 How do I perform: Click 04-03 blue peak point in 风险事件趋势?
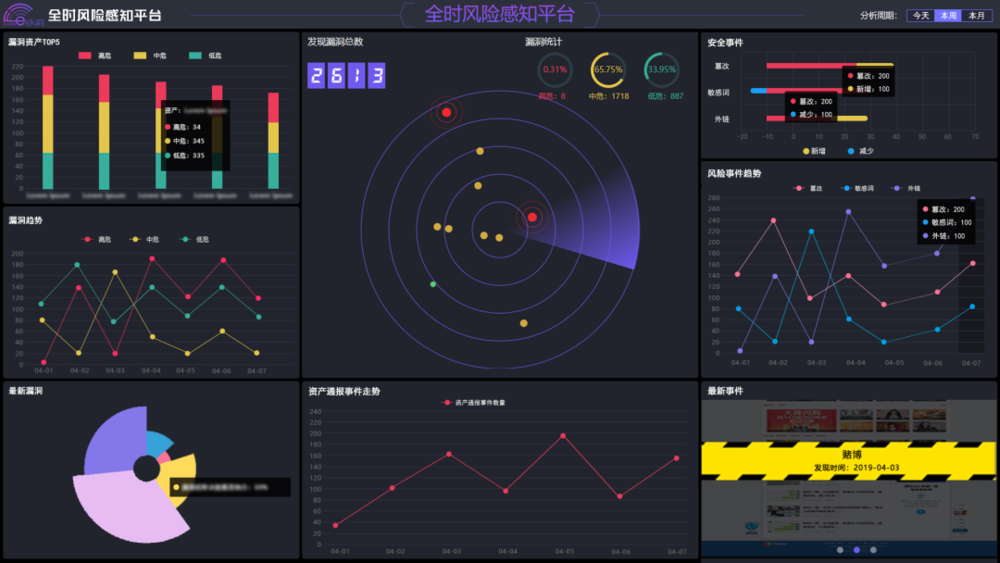tap(811, 231)
